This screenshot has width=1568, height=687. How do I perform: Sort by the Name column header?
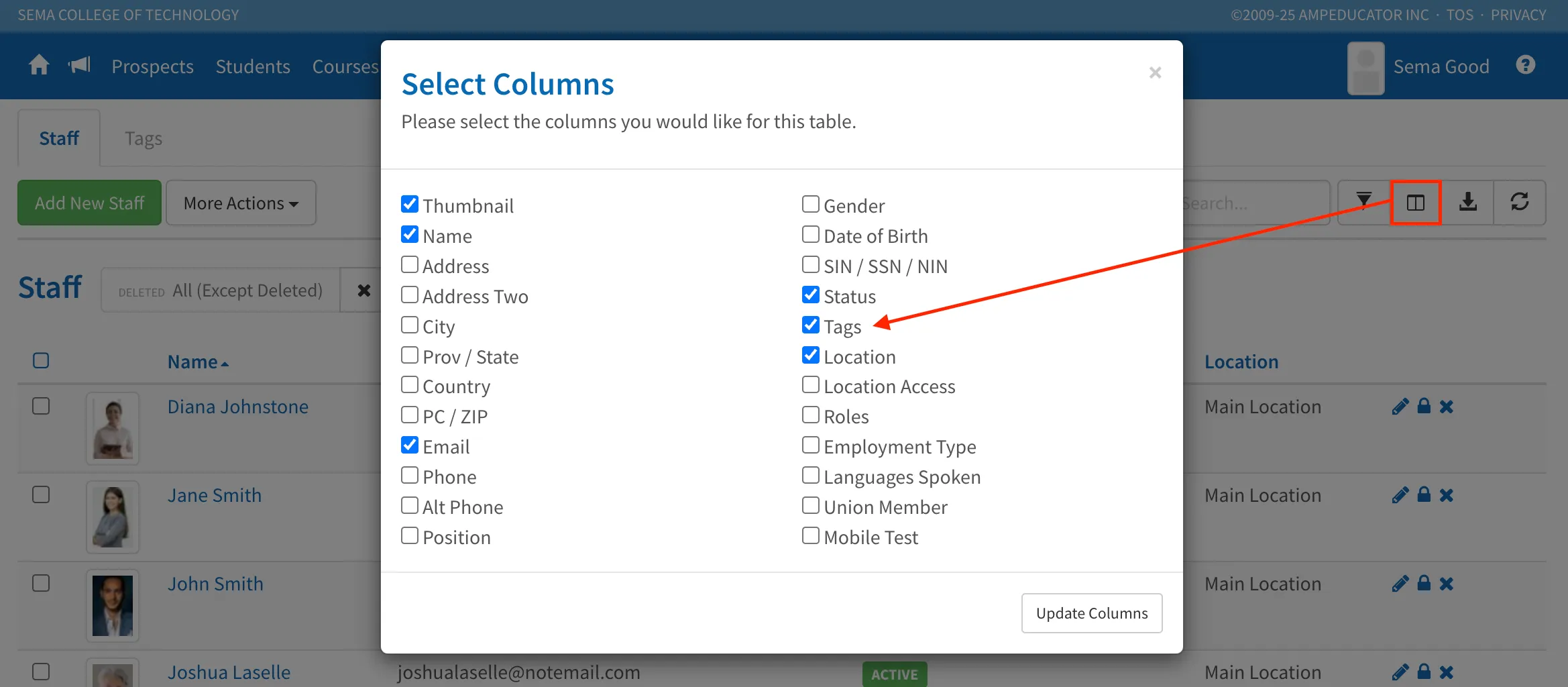(x=198, y=362)
